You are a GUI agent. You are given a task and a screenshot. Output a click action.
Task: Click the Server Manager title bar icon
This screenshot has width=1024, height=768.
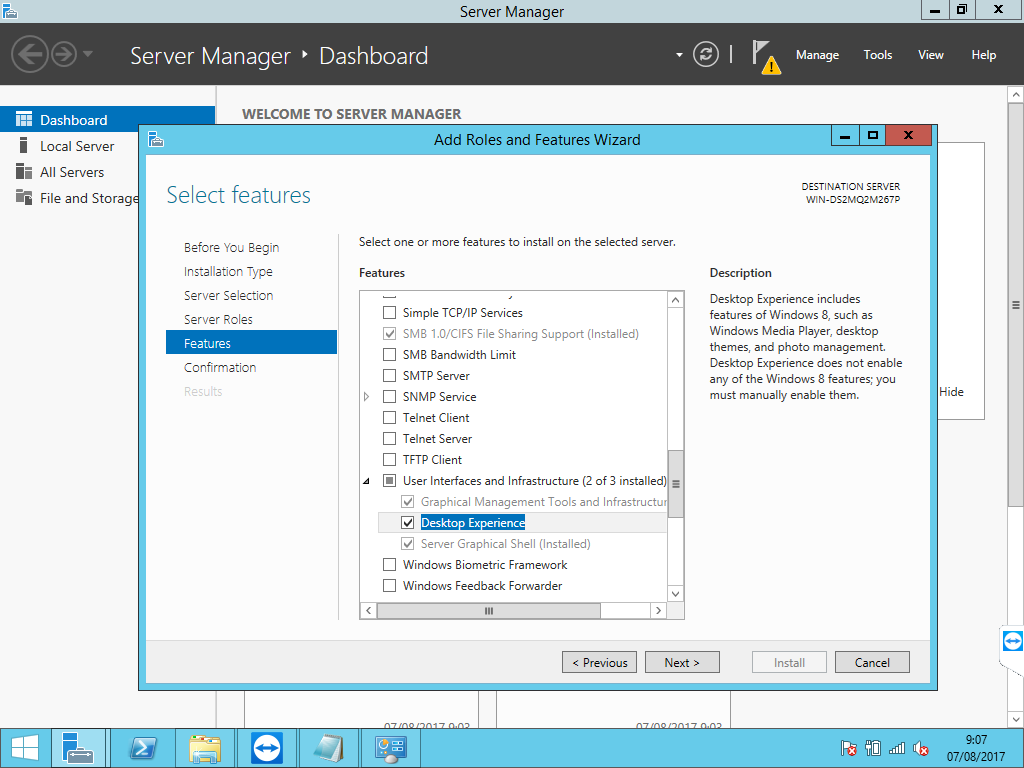(x=9, y=11)
